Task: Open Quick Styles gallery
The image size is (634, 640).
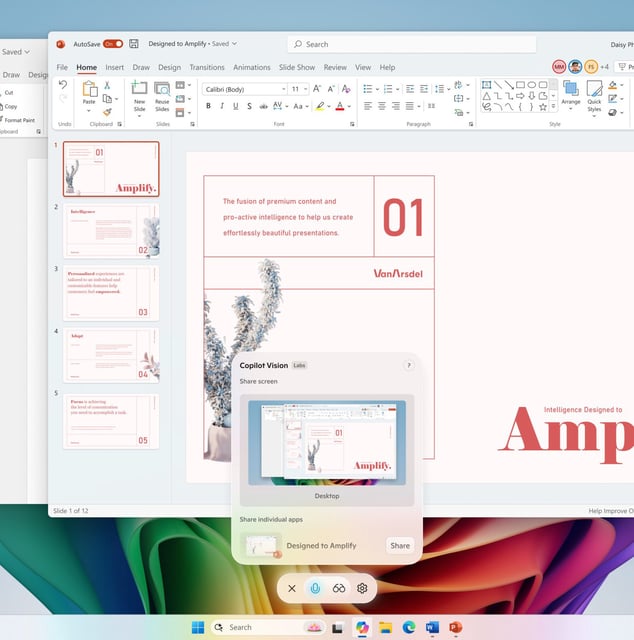Action: click(x=594, y=98)
